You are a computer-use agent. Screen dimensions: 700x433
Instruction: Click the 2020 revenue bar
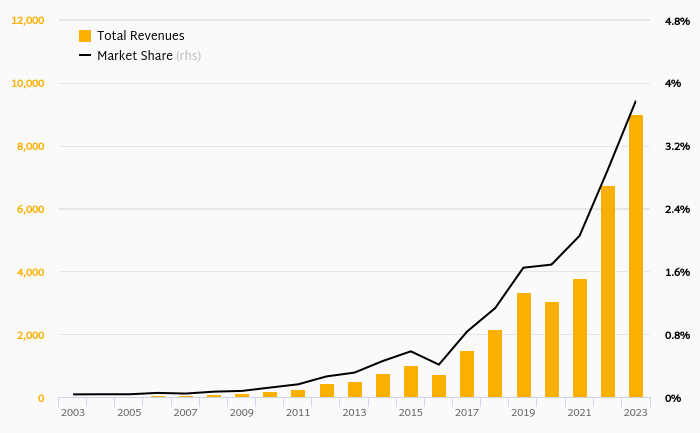552,350
